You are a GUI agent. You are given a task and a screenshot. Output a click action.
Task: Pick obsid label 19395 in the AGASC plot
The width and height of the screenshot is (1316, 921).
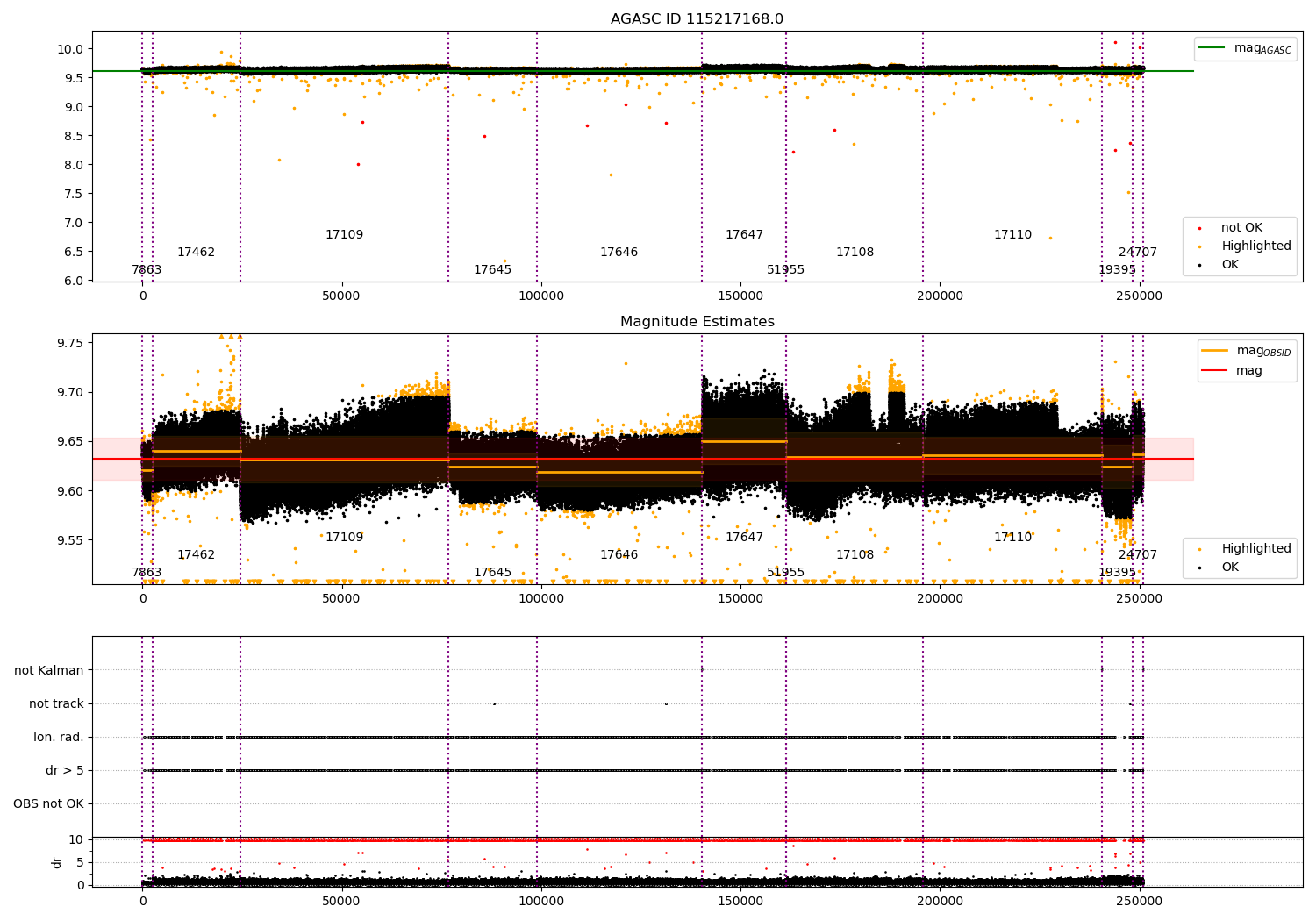coord(1117,270)
